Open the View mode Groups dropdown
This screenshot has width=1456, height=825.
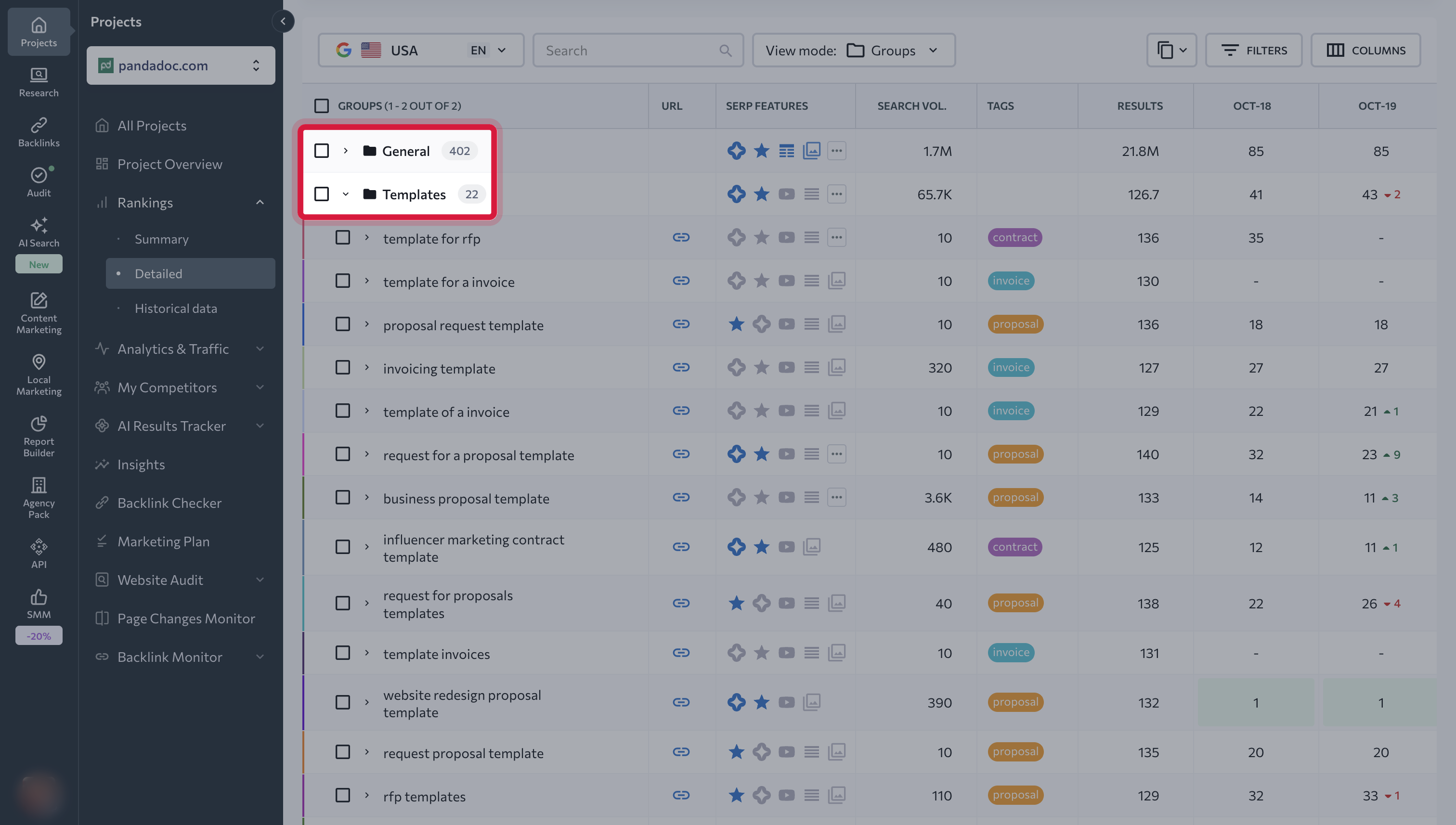pyautogui.click(x=854, y=51)
